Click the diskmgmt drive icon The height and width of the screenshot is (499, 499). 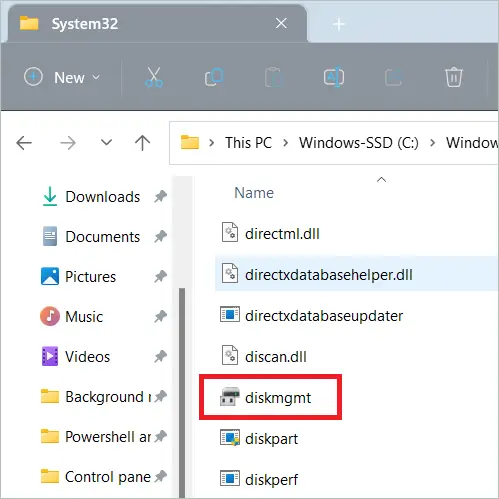[x=230, y=397]
